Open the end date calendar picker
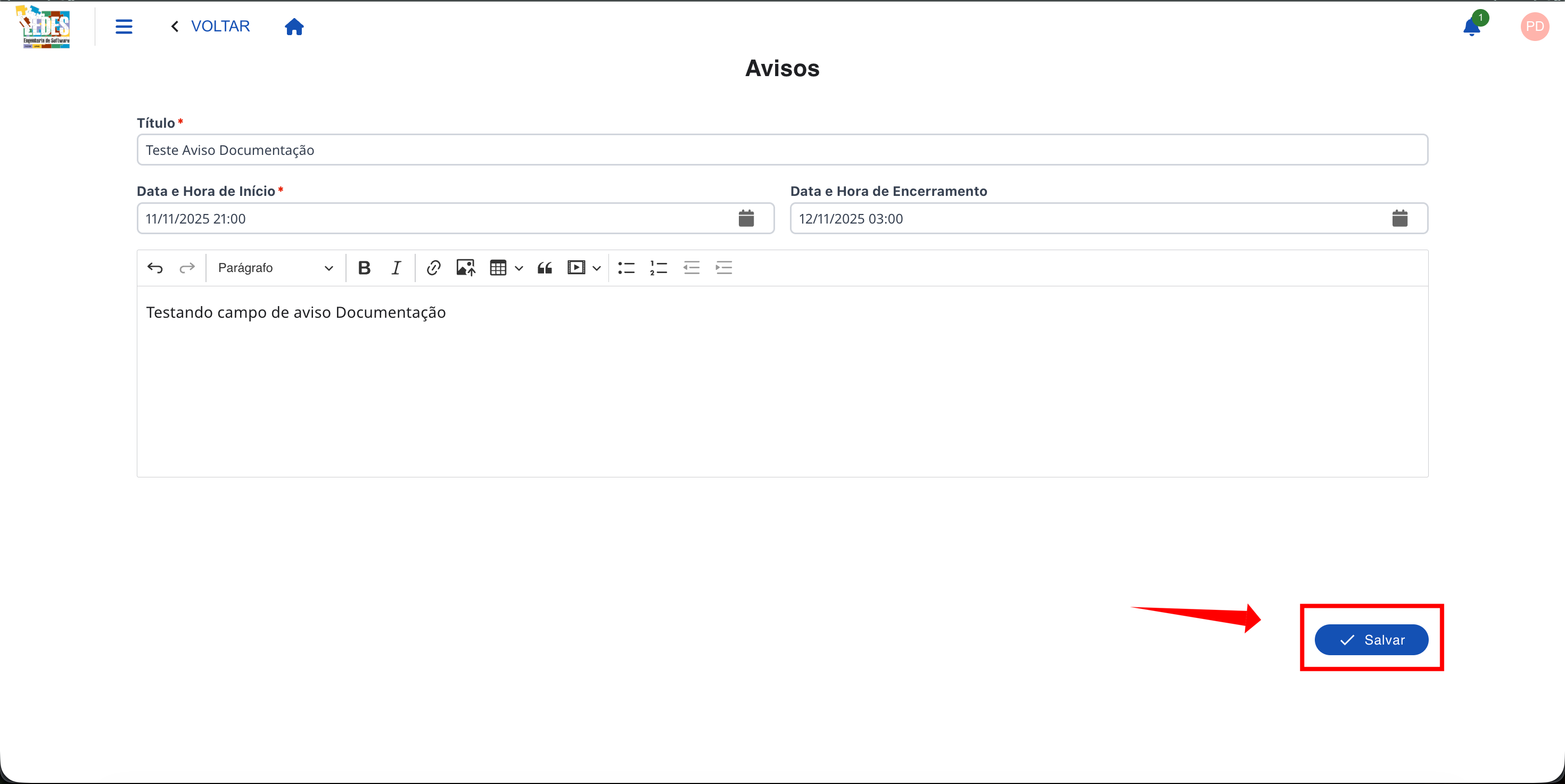Image resolution: width=1565 pixels, height=784 pixels. click(x=1399, y=219)
